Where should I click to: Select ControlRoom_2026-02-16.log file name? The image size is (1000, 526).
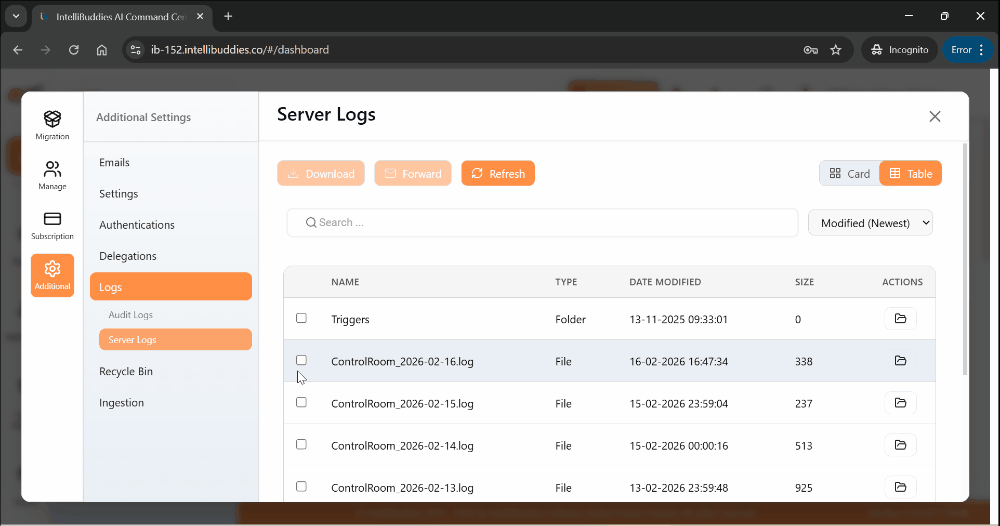[402, 362]
